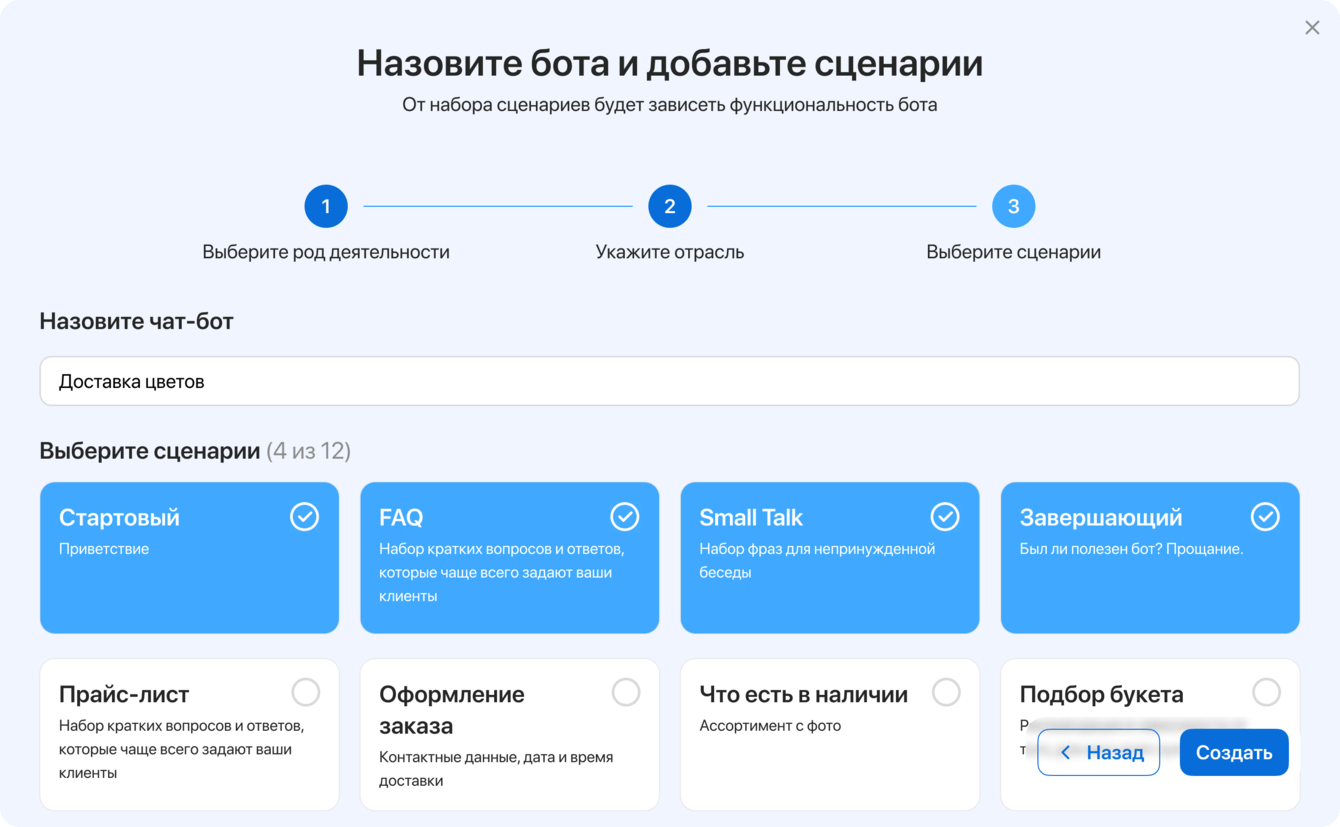1340x827 pixels.
Task: Select the Что есть в наличии circle
Action: point(946,692)
